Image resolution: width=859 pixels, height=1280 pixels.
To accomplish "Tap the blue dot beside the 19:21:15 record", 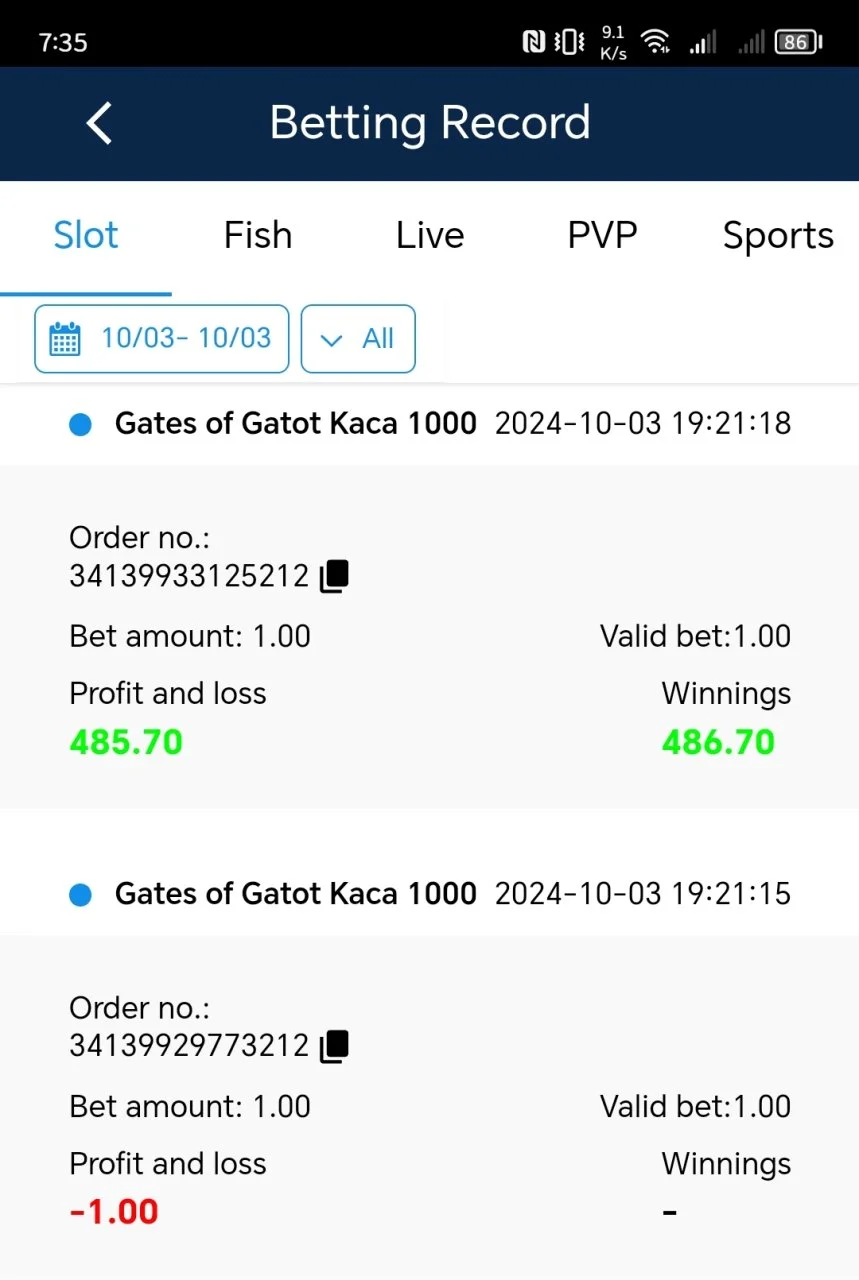I will pyautogui.click(x=81, y=895).
